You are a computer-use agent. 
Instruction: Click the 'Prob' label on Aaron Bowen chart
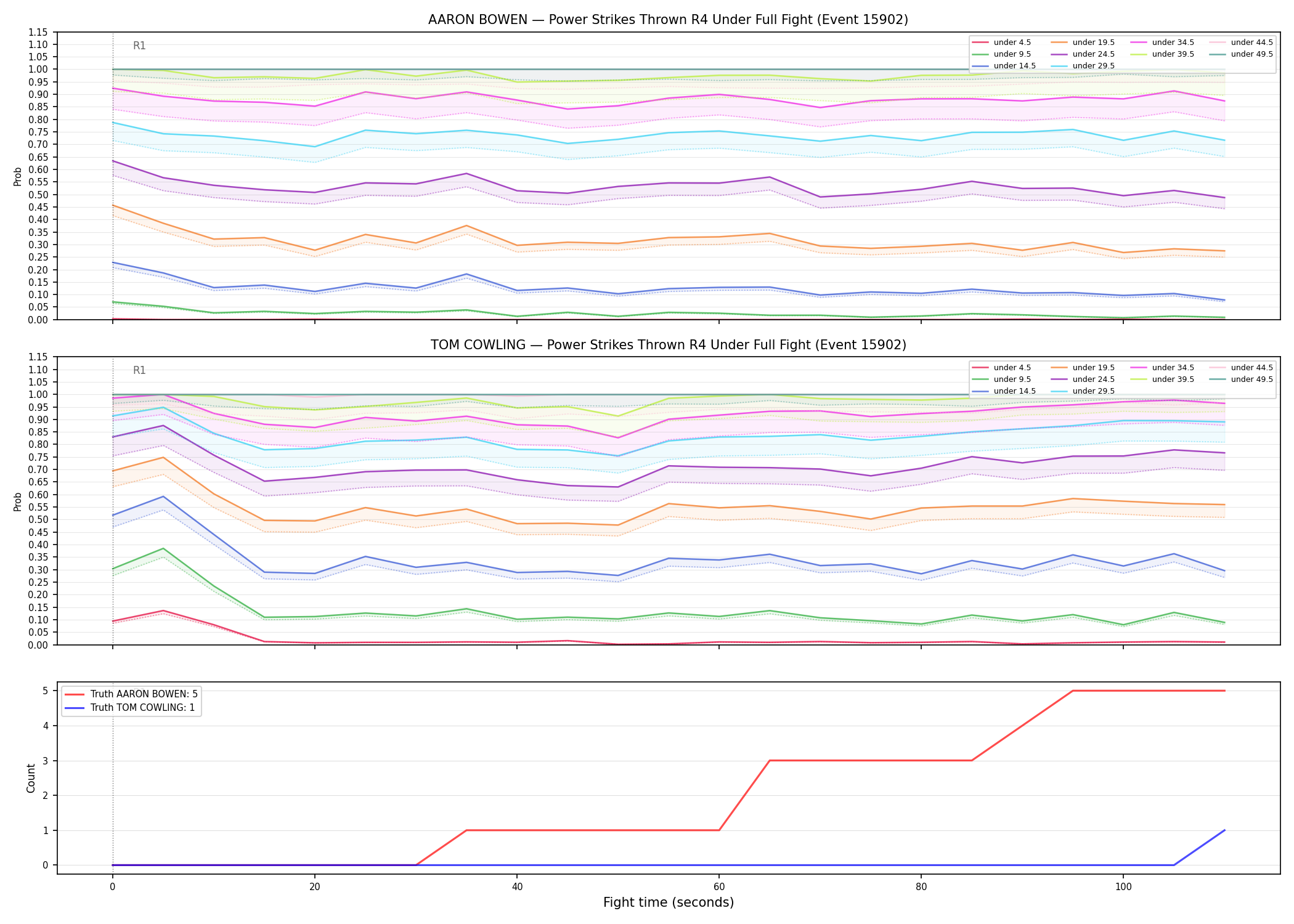click(x=18, y=177)
